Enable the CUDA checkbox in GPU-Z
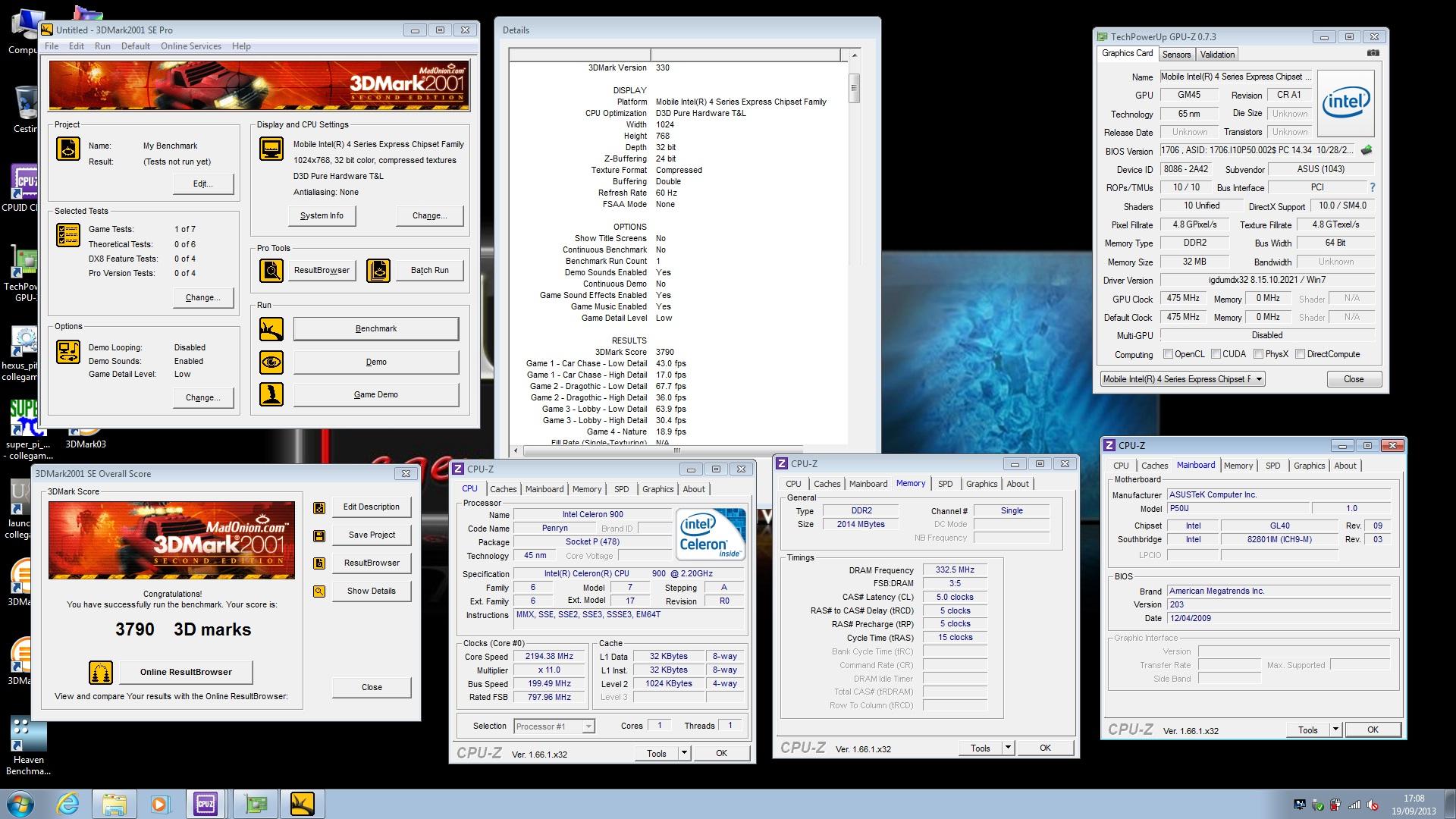The image size is (1456, 819). pyautogui.click(x=1216, y=354)
